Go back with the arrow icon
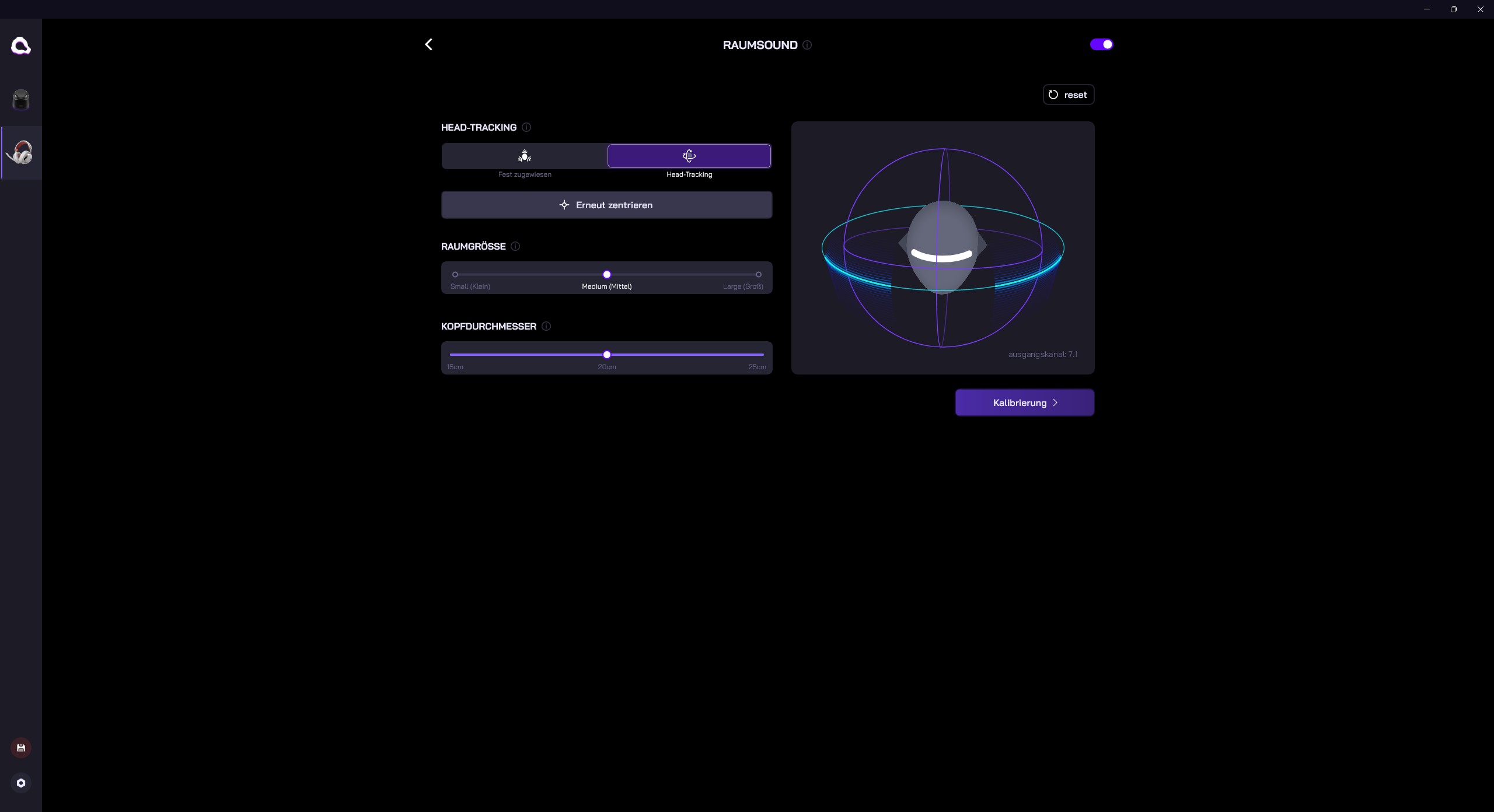Image resolution: width=1494 pixels, height=812 pixels. click(429, 44)
